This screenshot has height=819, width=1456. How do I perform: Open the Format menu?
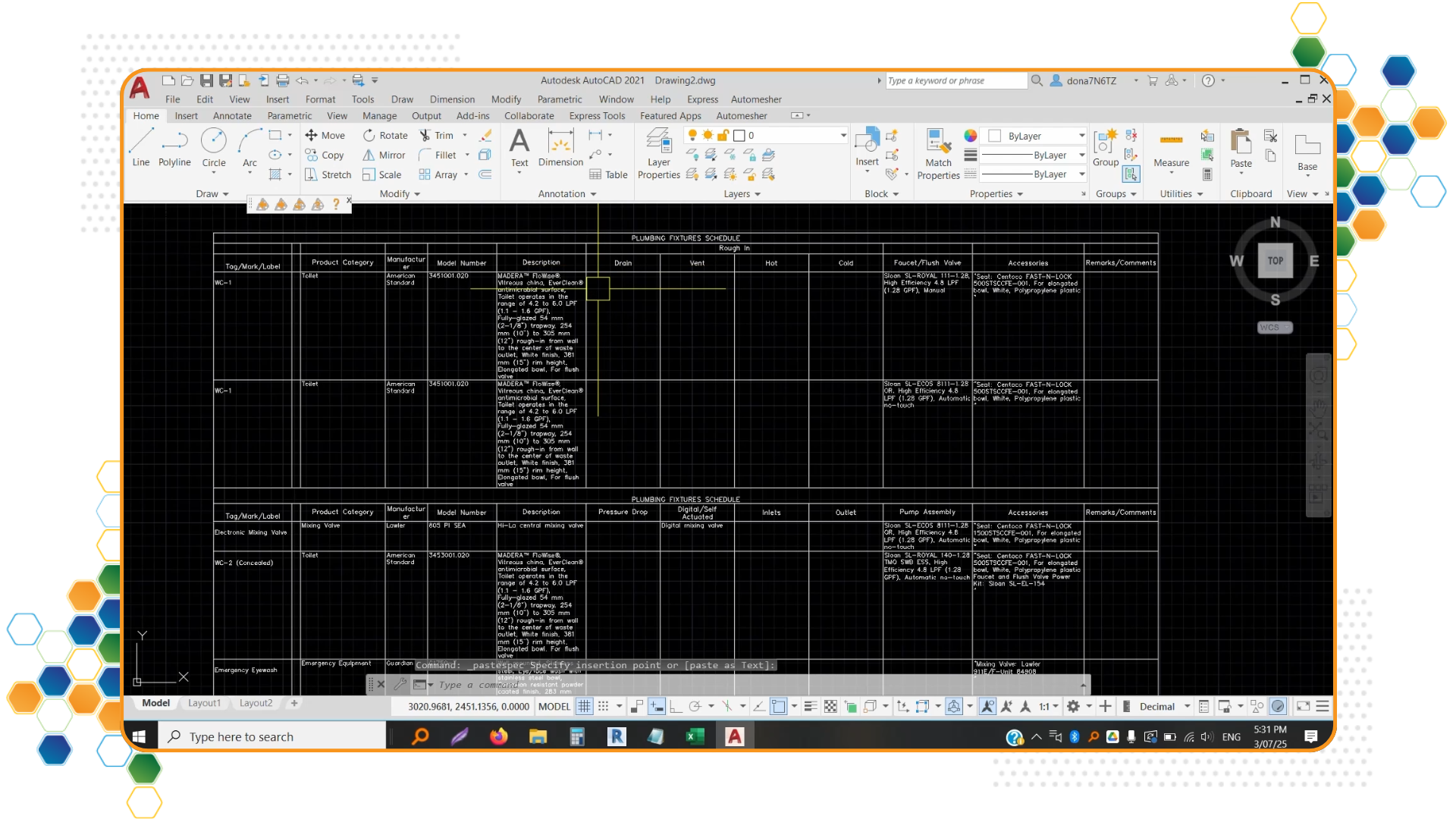coord(320,99)
